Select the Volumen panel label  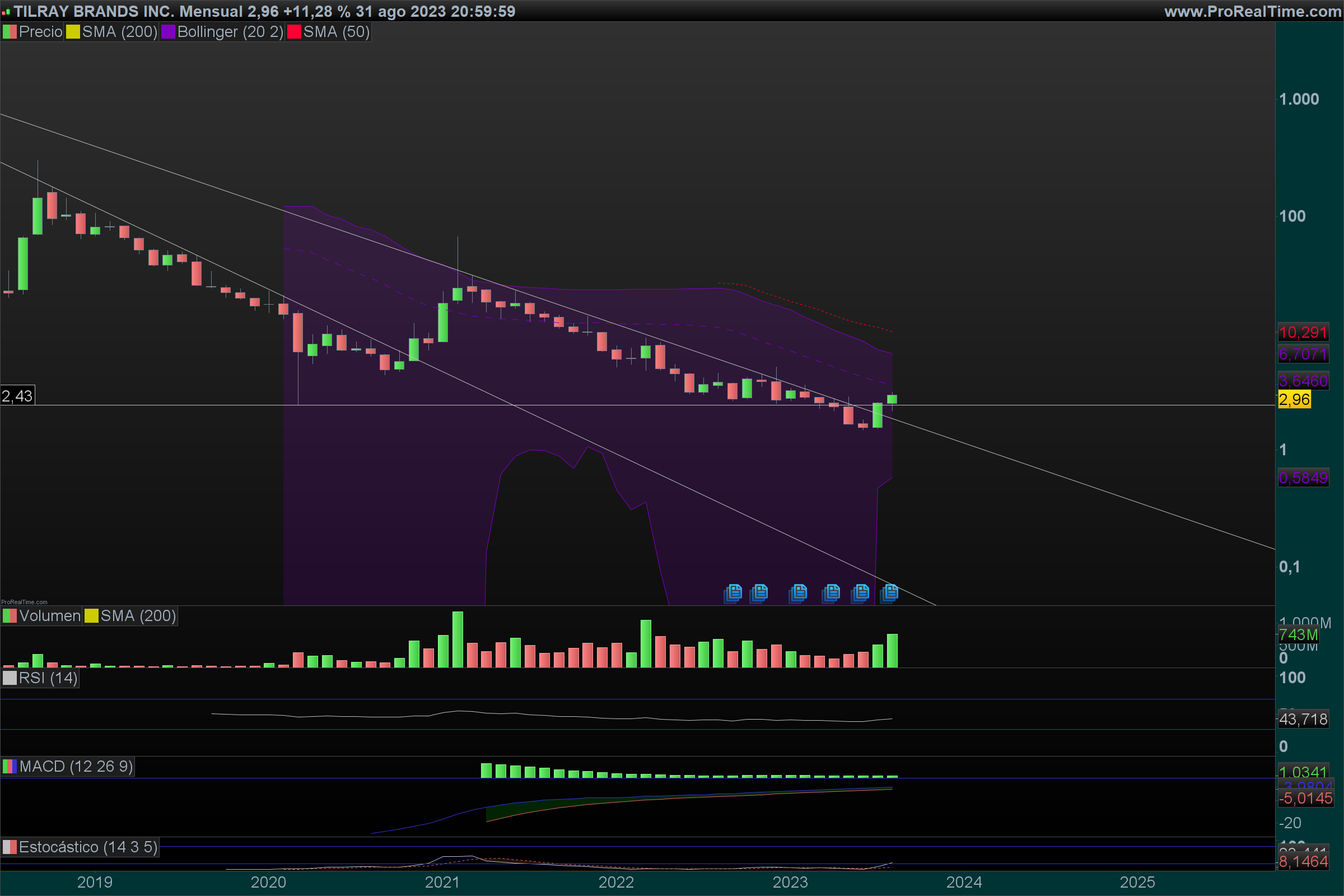tap(49, 616)
